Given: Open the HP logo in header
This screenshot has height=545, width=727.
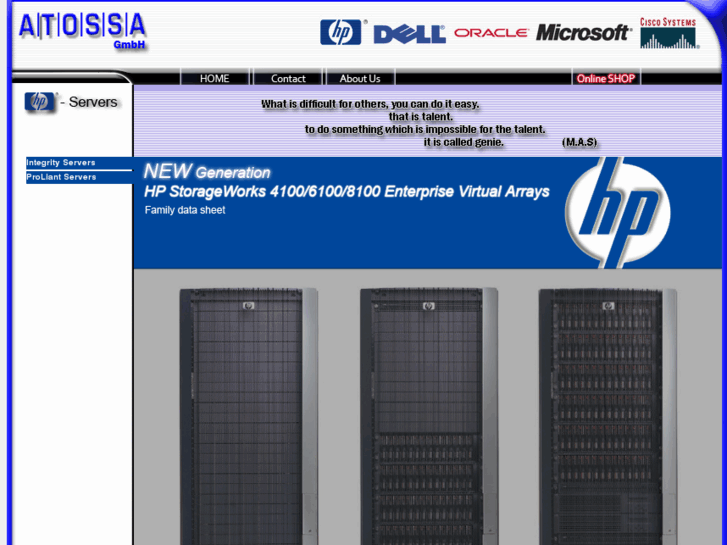Looking at the screenshot, I should coord(341,32).
